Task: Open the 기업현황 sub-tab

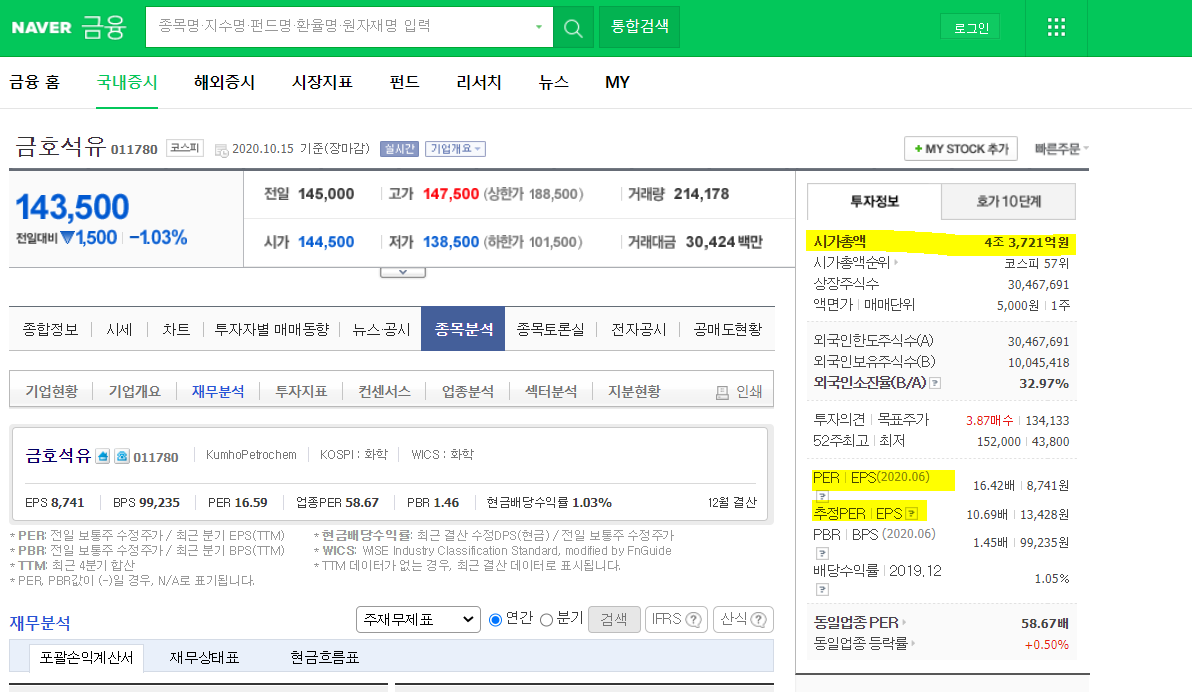Action: (x=52, y=392)
